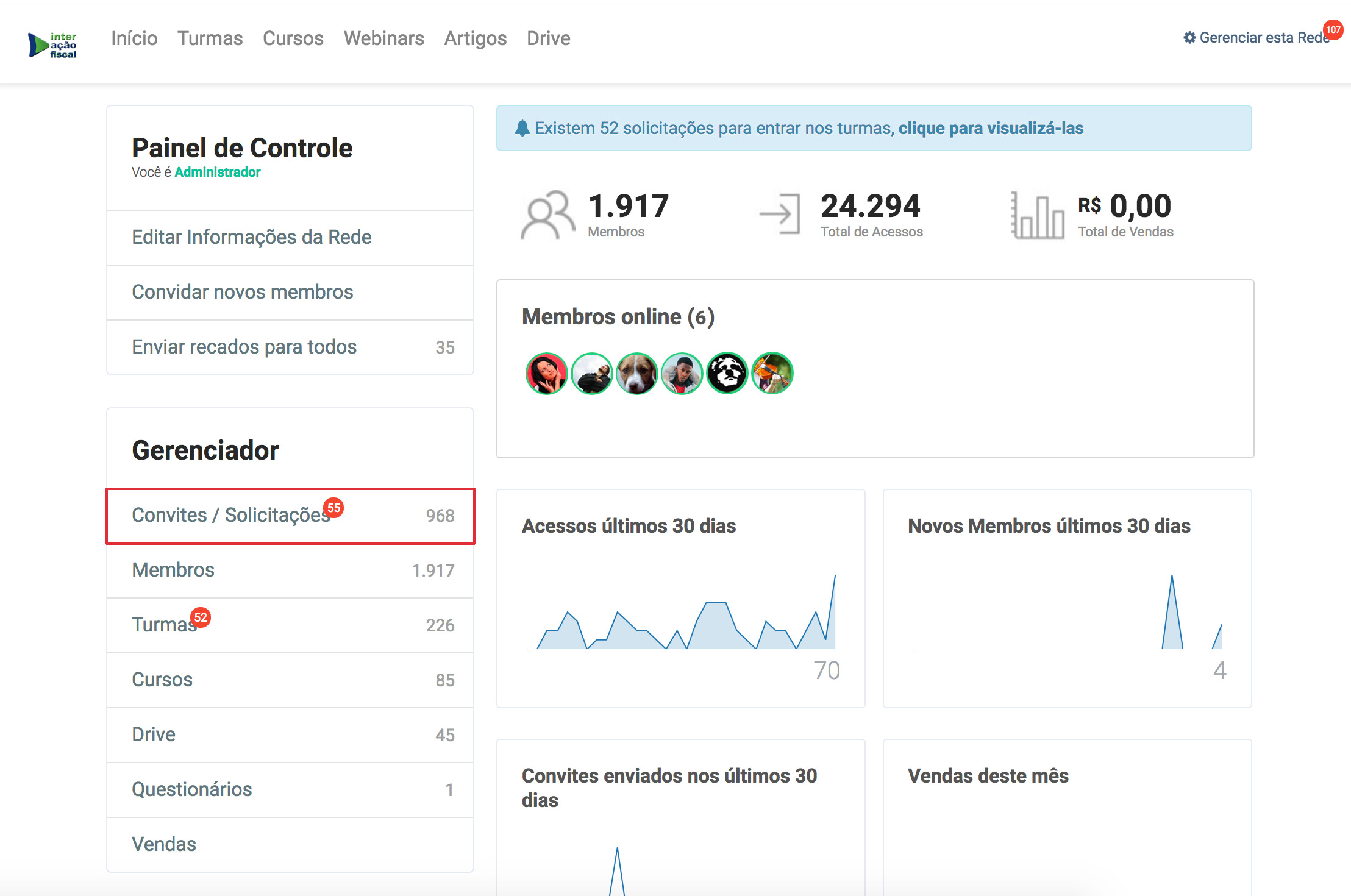
Task: Click the red 55 badge on Convites
Action: pyautogui.click(x=333, y=507)
